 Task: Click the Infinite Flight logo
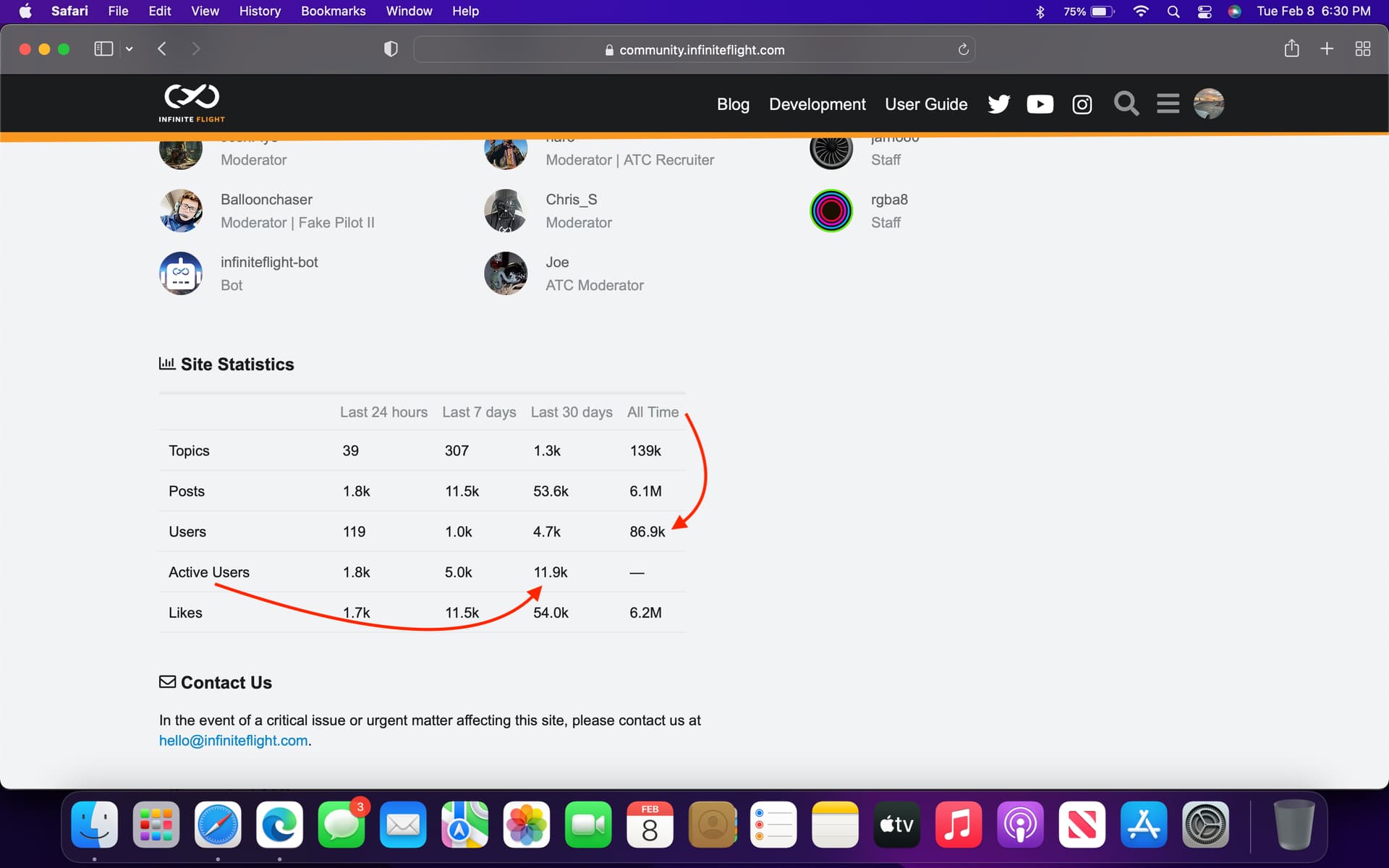point(192,103)
